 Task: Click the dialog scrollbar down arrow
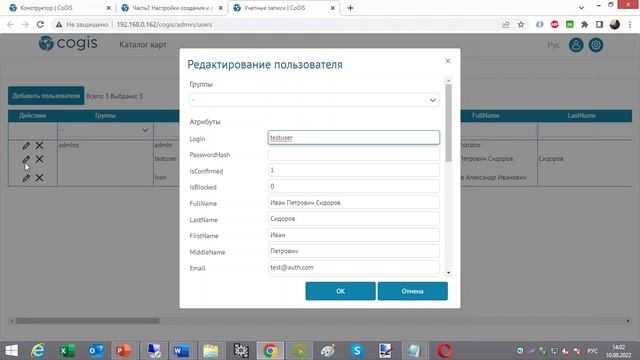(449, 273)
